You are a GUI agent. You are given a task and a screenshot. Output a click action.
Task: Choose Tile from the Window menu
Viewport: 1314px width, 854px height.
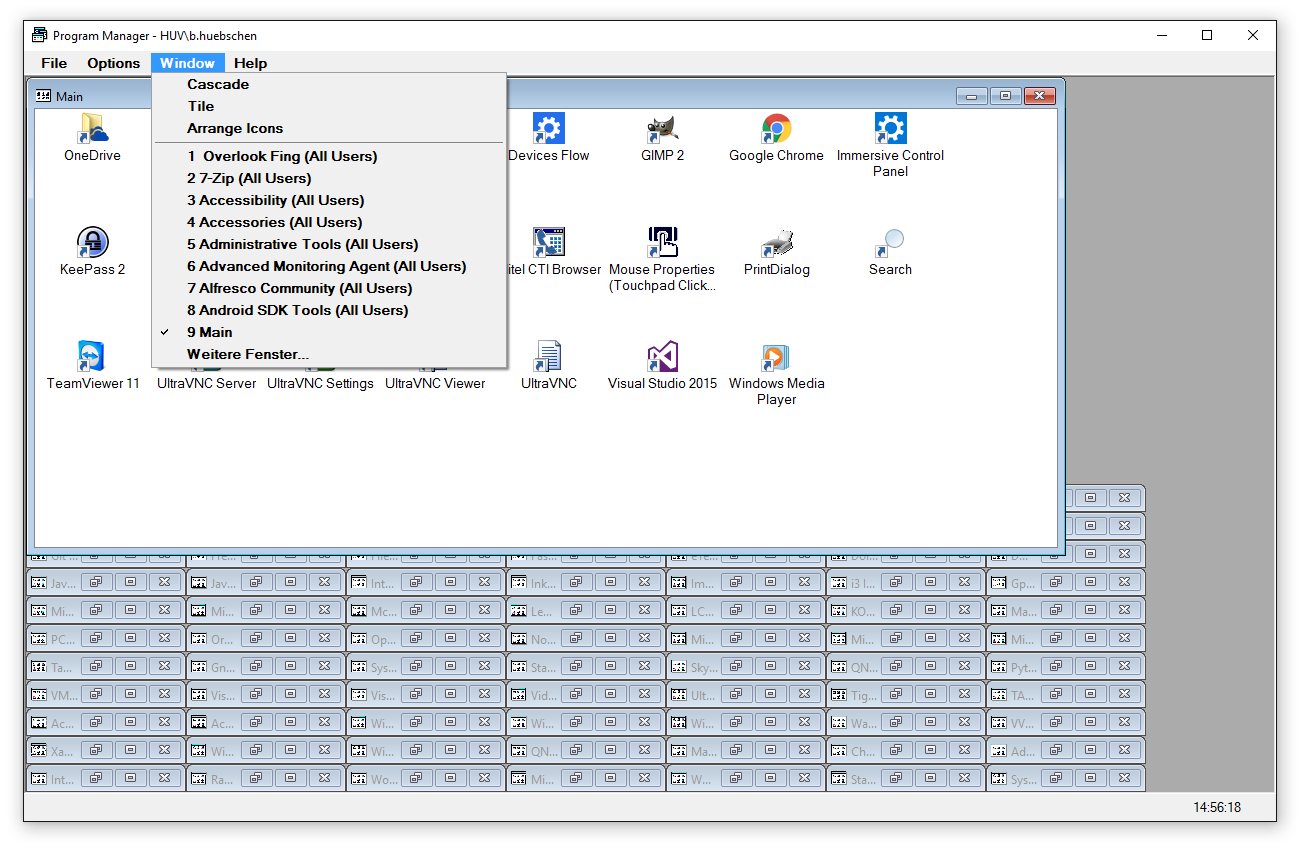coord(329,106)
